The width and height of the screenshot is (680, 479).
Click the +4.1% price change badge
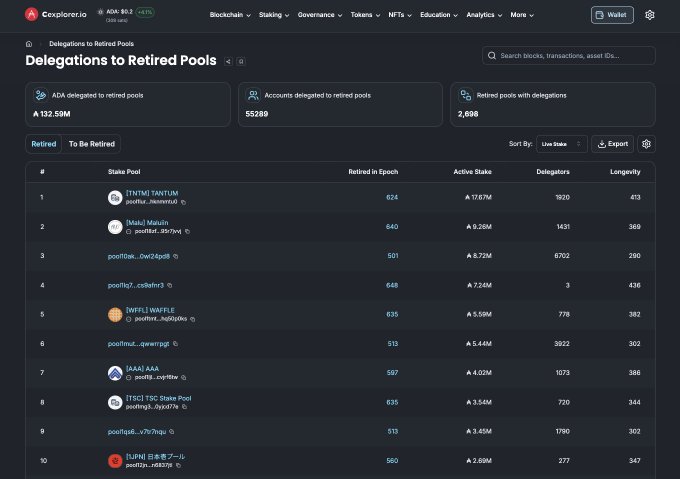click(145, 12)
